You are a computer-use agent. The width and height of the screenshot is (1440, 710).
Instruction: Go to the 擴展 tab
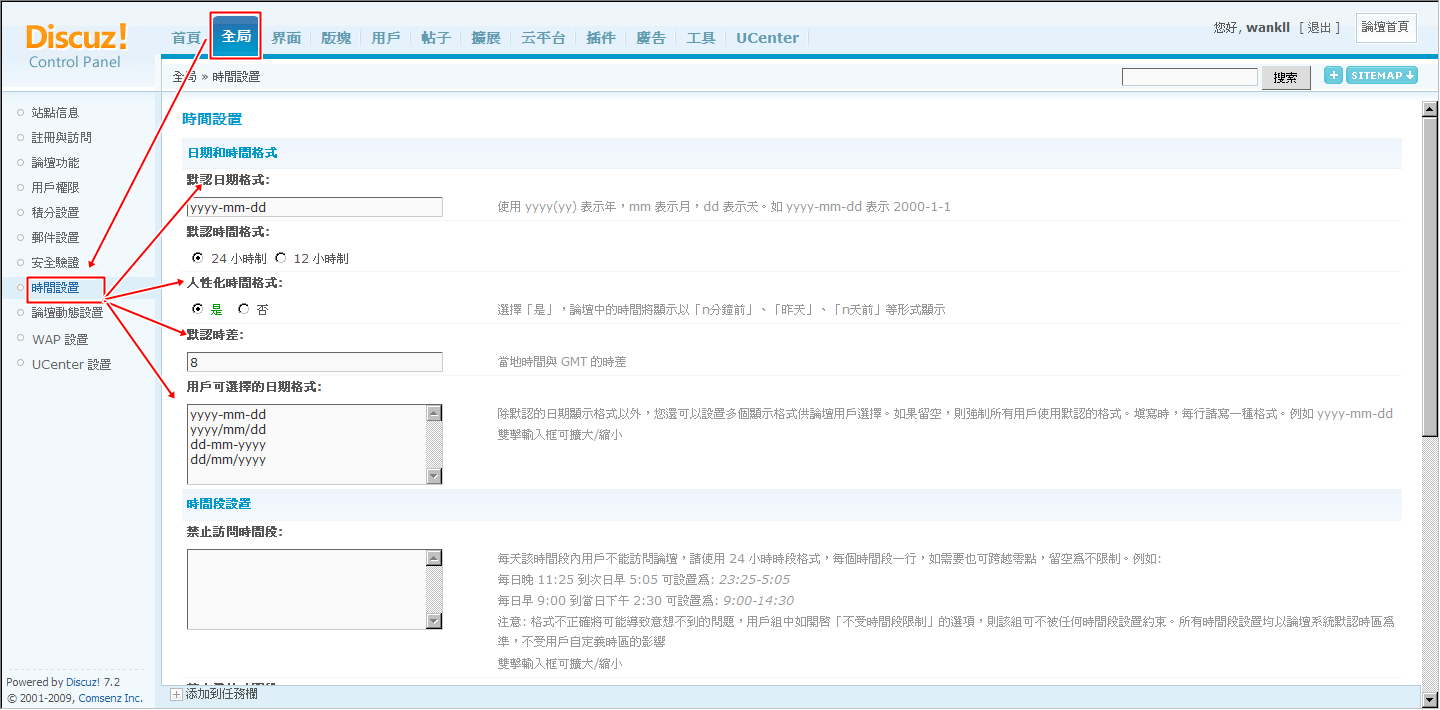486,38
